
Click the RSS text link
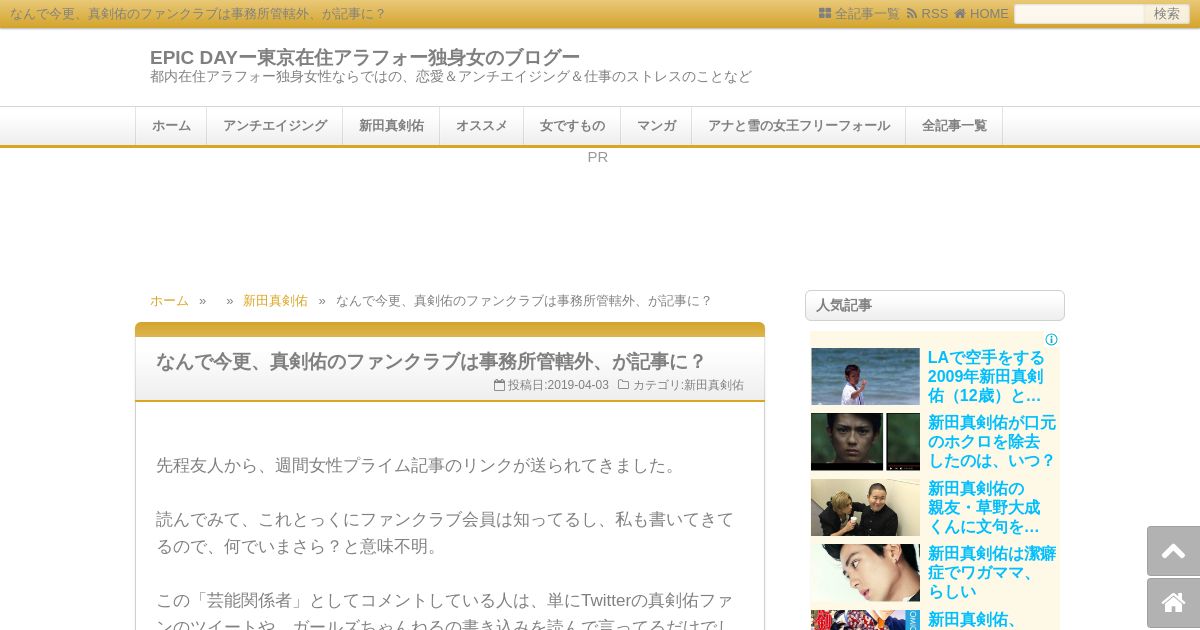click(x=934, y=14)
